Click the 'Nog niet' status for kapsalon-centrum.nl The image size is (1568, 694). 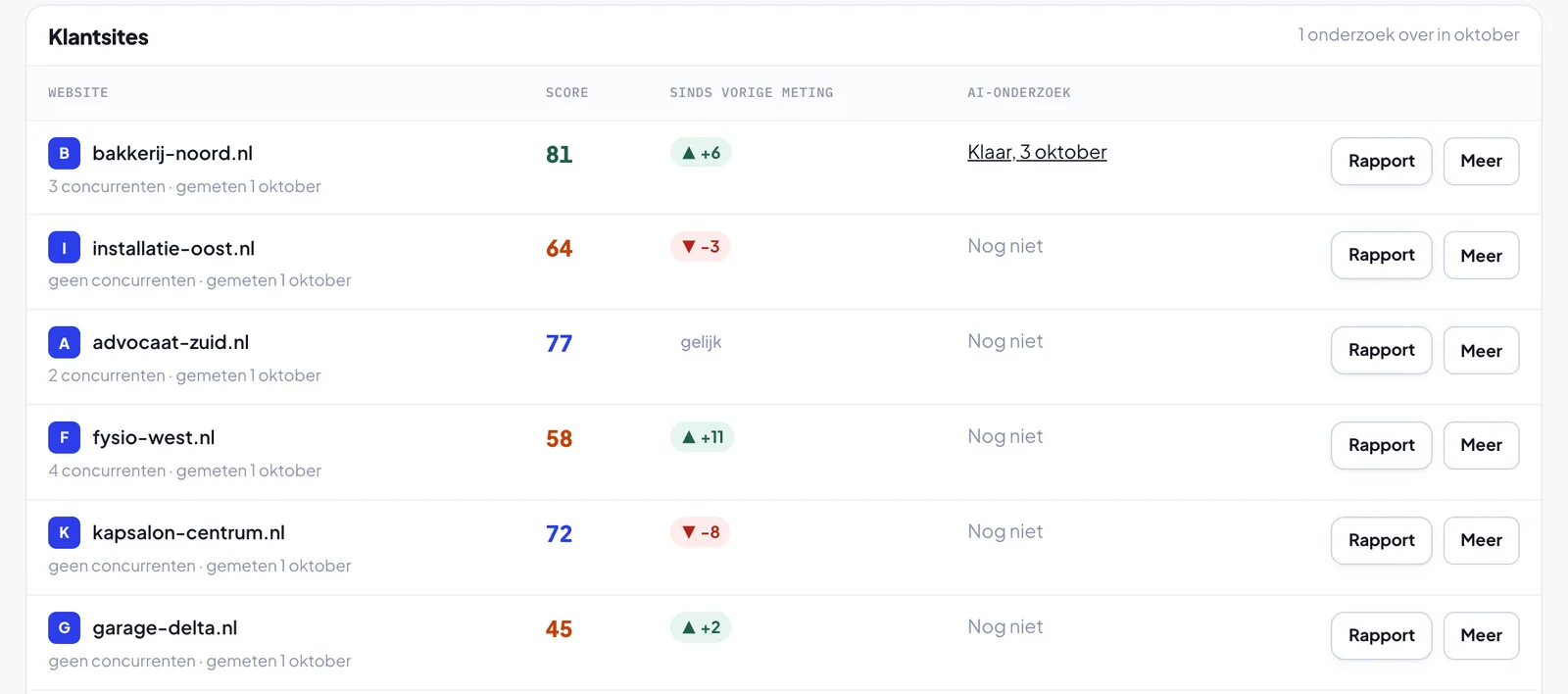coord(1005,531)
